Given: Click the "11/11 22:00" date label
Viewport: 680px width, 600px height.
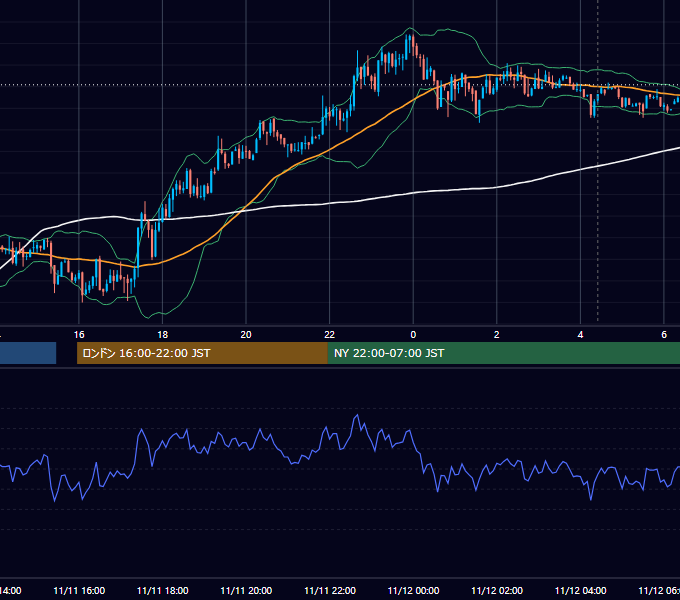Looking at the screenshot, I should click(x=330, y=590).
